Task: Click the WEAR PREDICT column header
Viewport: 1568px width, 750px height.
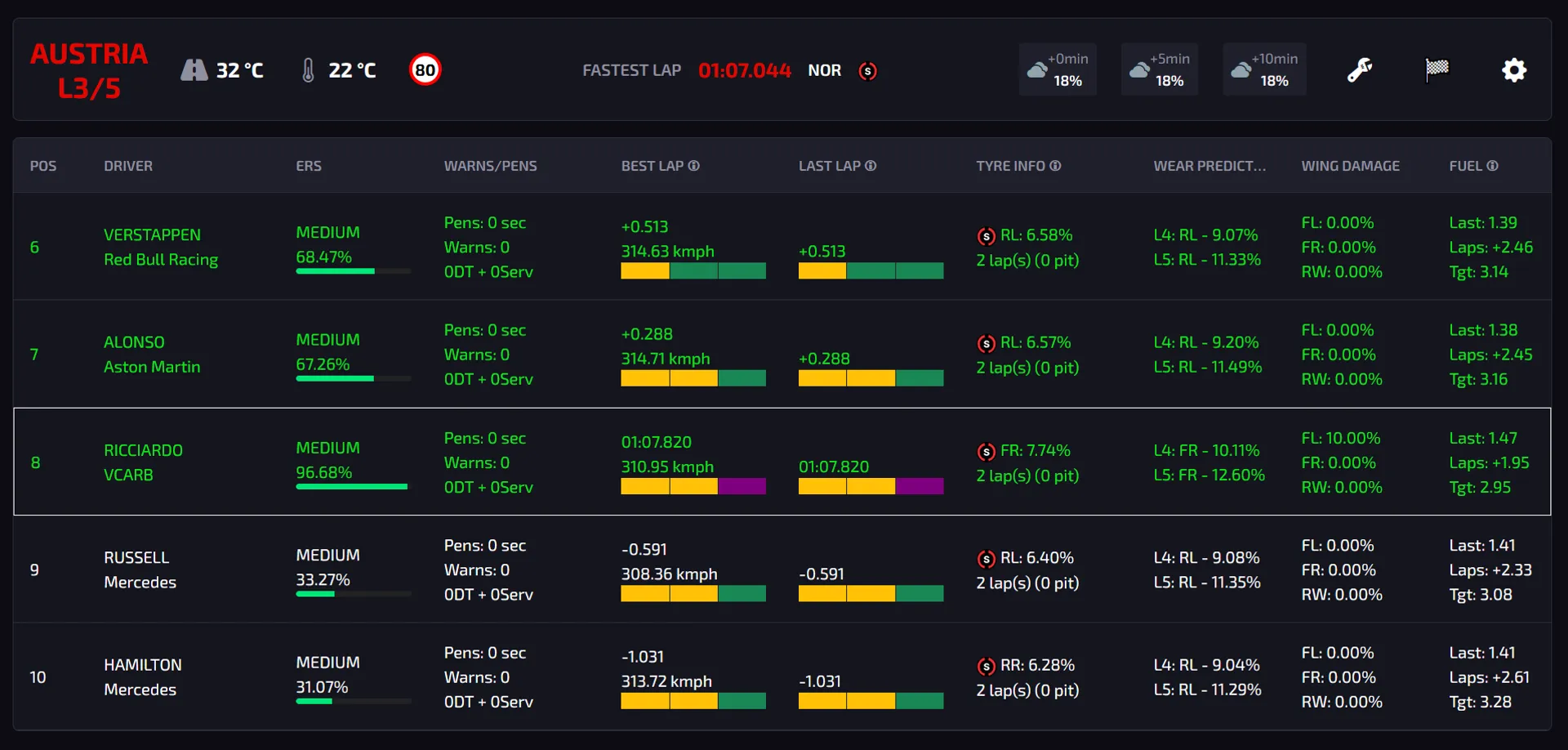Action: (1210, 166)
